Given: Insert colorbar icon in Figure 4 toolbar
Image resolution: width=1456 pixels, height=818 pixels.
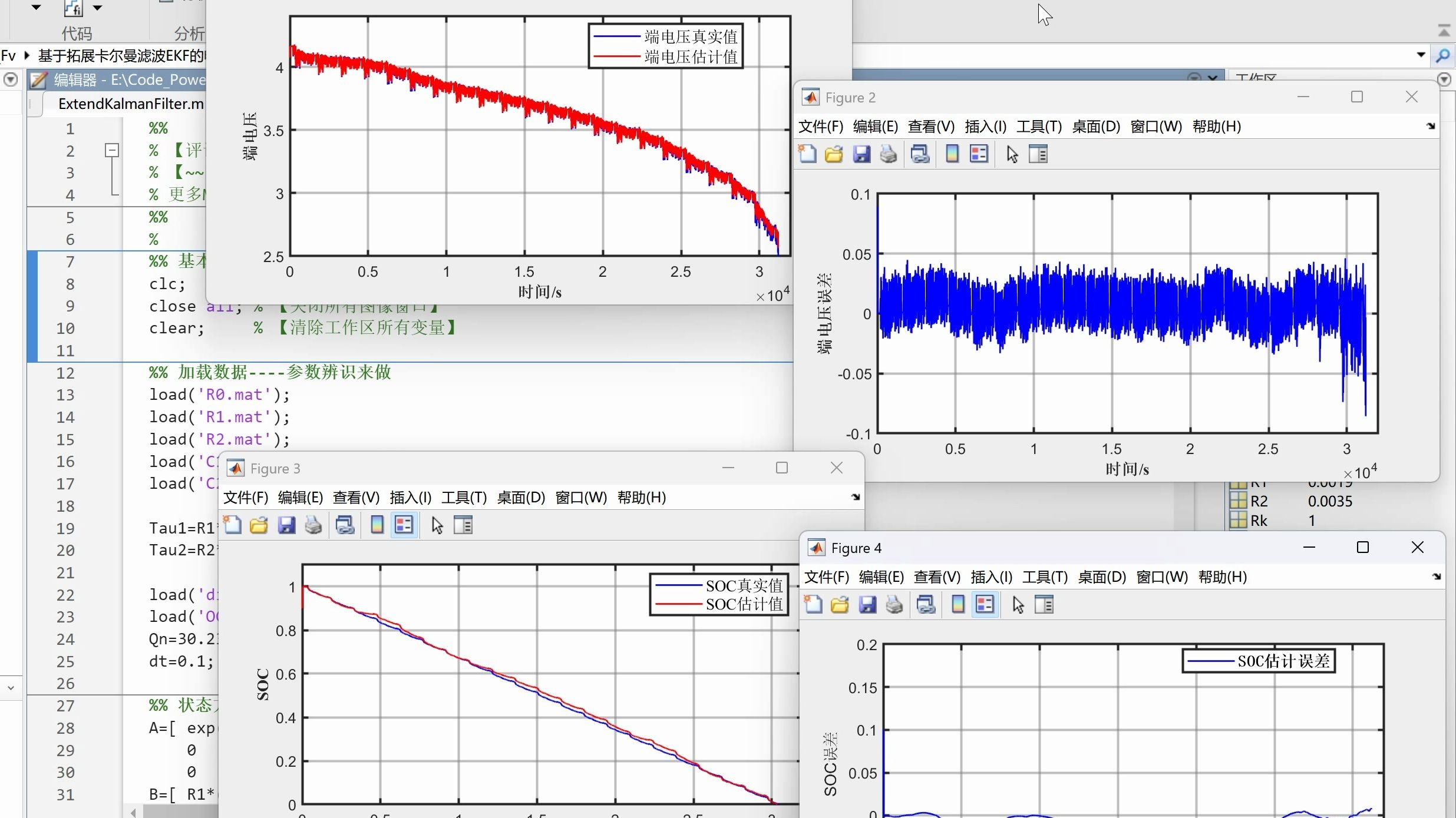Looking at the screenshot, I should (x=958, y=604).
